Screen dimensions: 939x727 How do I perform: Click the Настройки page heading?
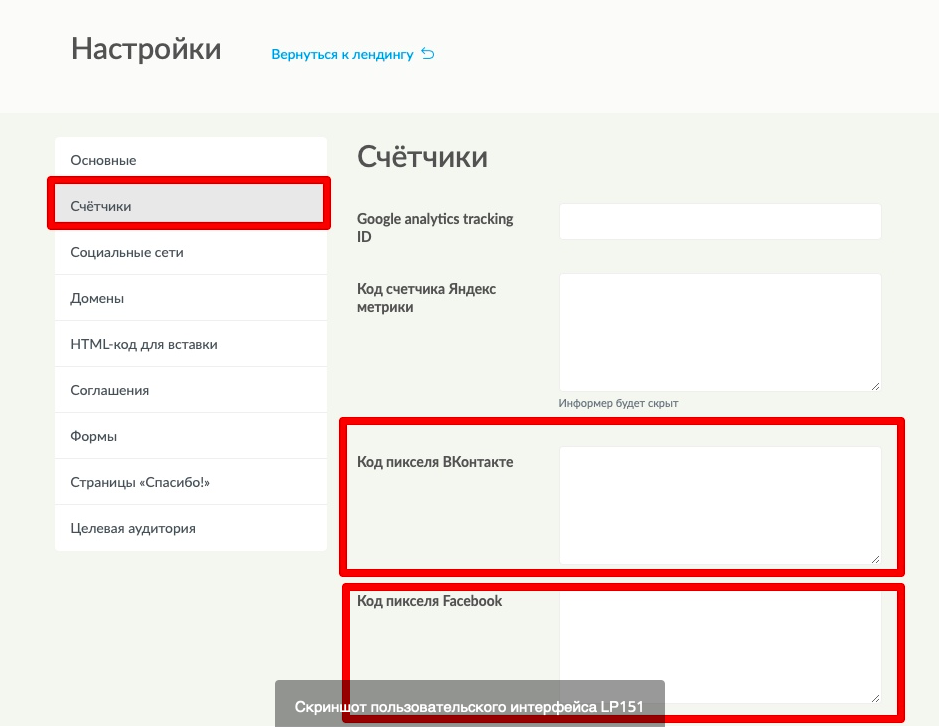(146, 49)
